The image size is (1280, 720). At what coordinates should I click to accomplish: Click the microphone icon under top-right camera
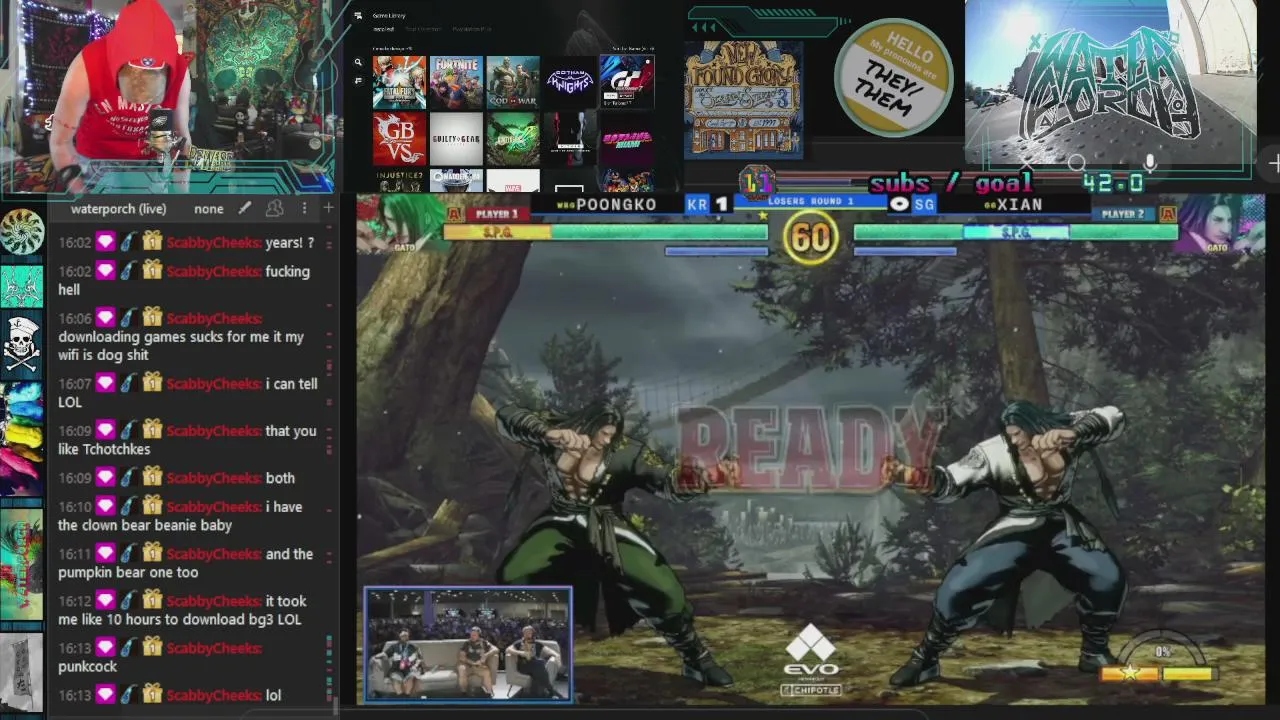click(1150, 163)
